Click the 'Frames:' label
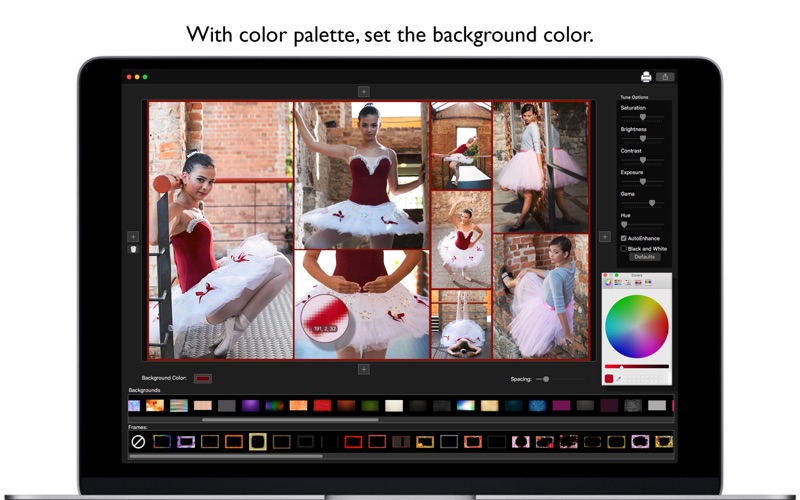This screenshot has width=800, height=500. [138, 427]
